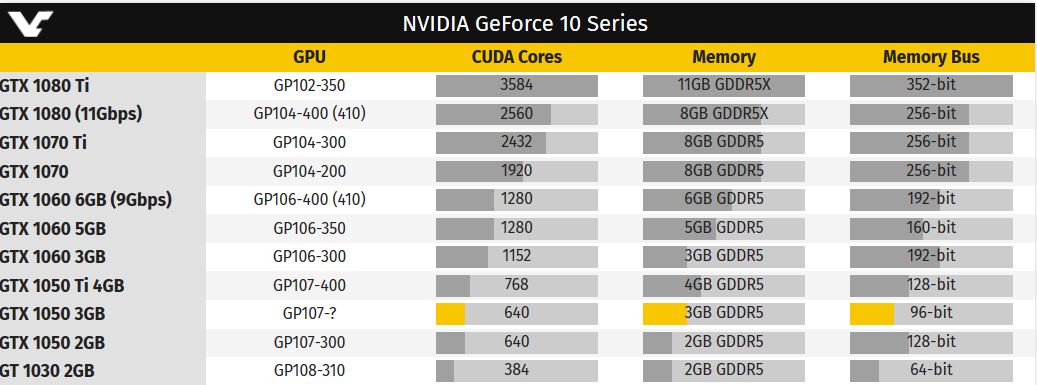Click the GPU column header

[x=310, y=57]
